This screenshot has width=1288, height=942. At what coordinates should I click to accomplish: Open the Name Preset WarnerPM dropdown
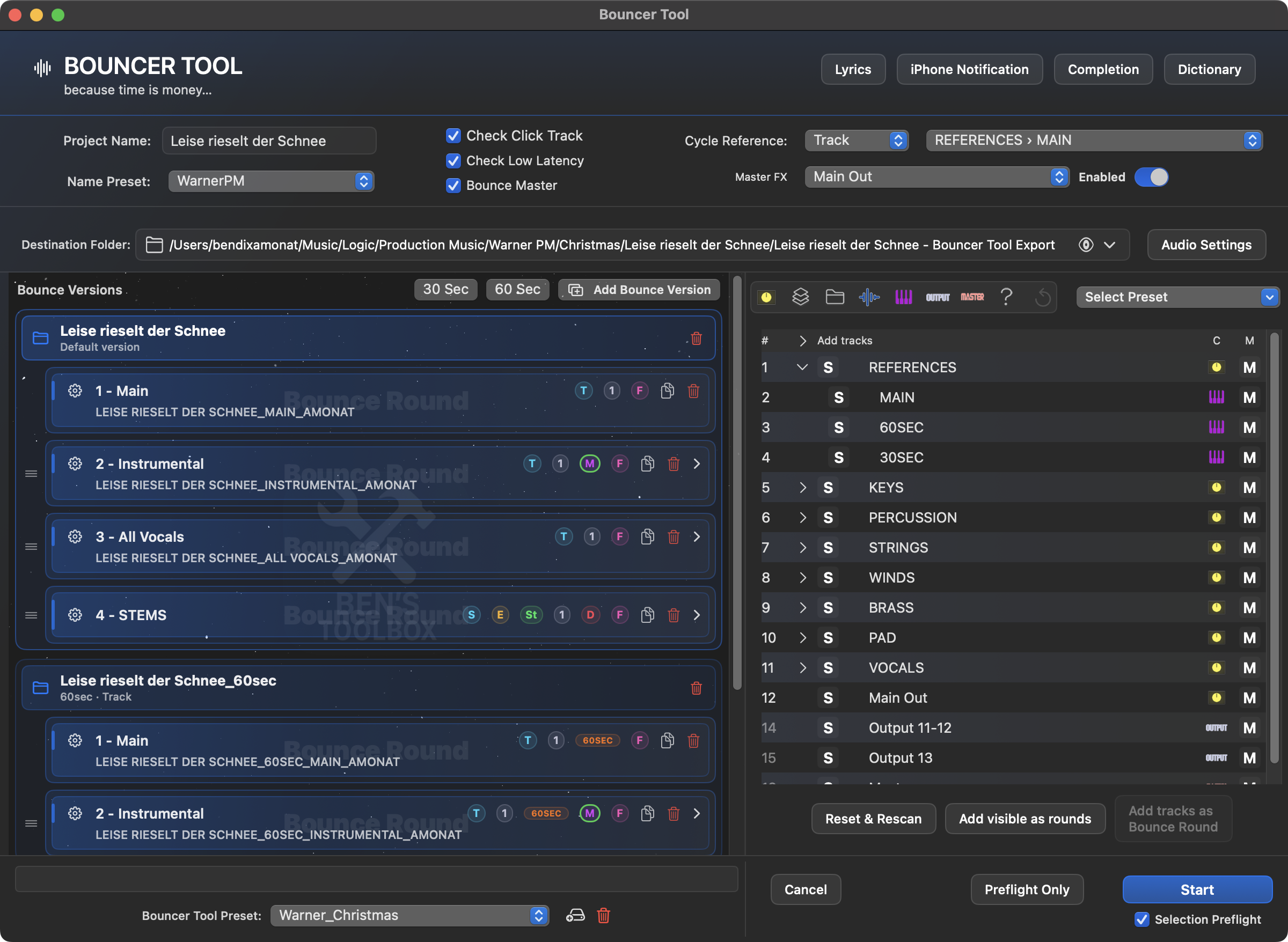(x=271, y=181)
